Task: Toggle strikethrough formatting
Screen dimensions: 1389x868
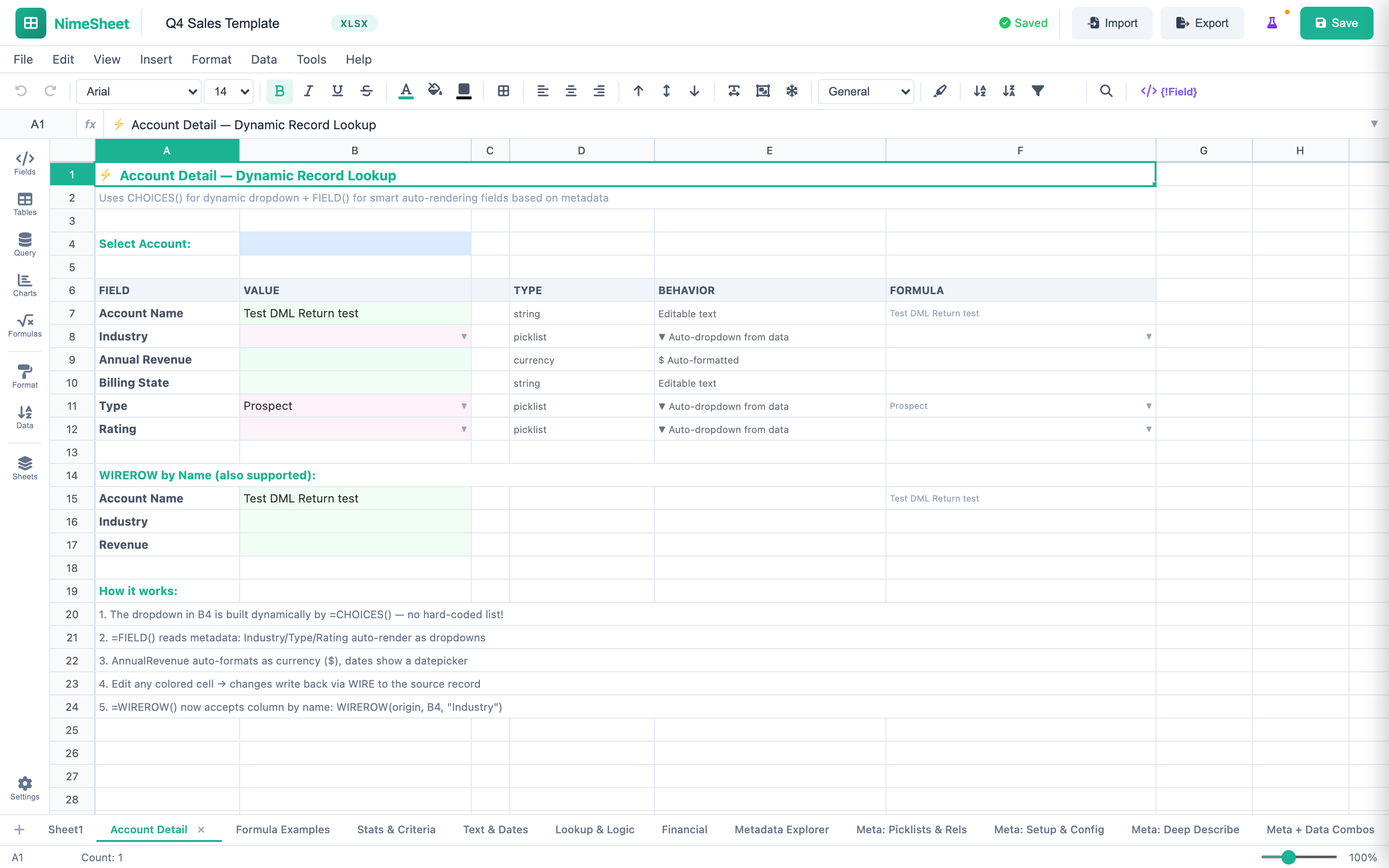Action: coord(366,91)
